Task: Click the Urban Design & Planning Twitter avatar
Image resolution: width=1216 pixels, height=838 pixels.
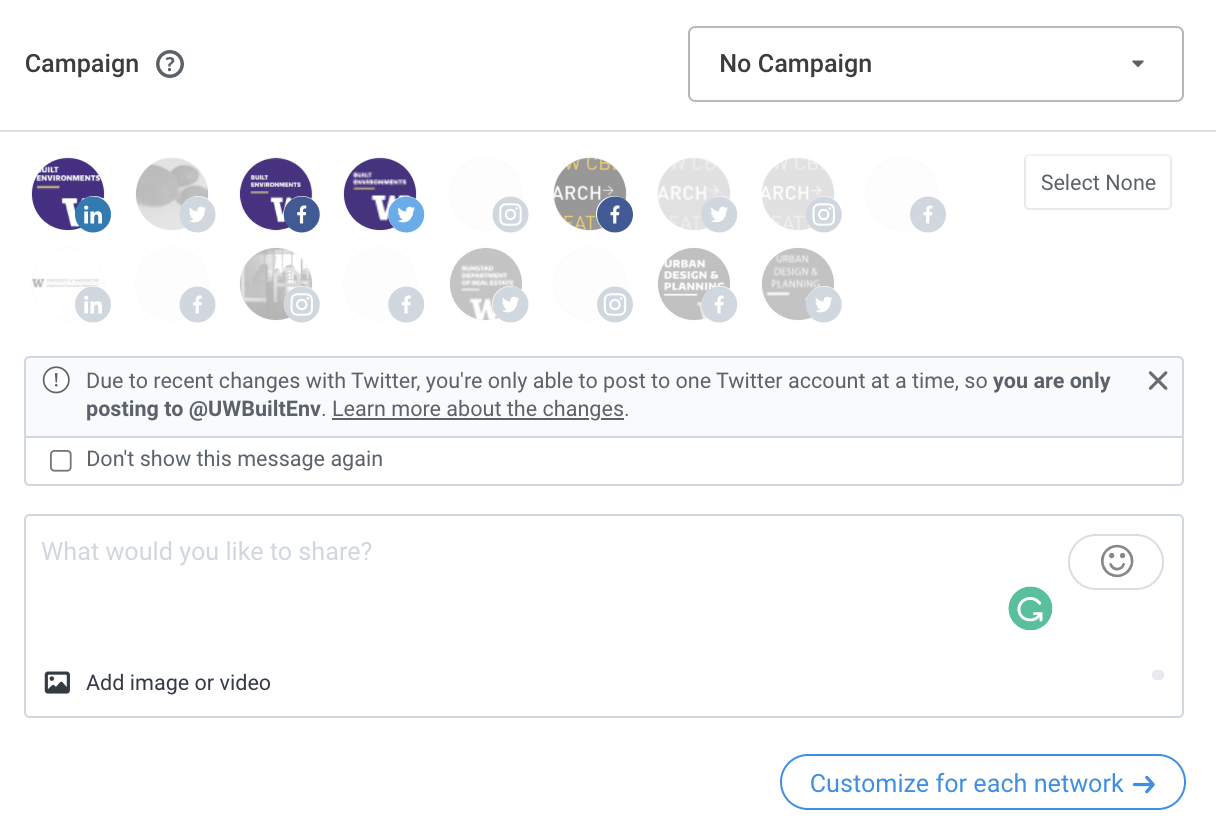Action: (800, 284)
